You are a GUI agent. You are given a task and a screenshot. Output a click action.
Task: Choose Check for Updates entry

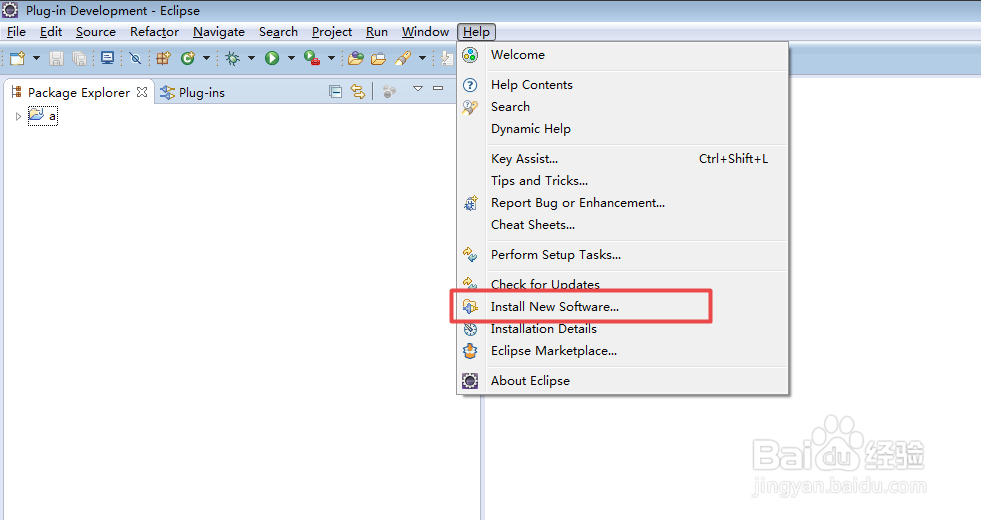623,284
